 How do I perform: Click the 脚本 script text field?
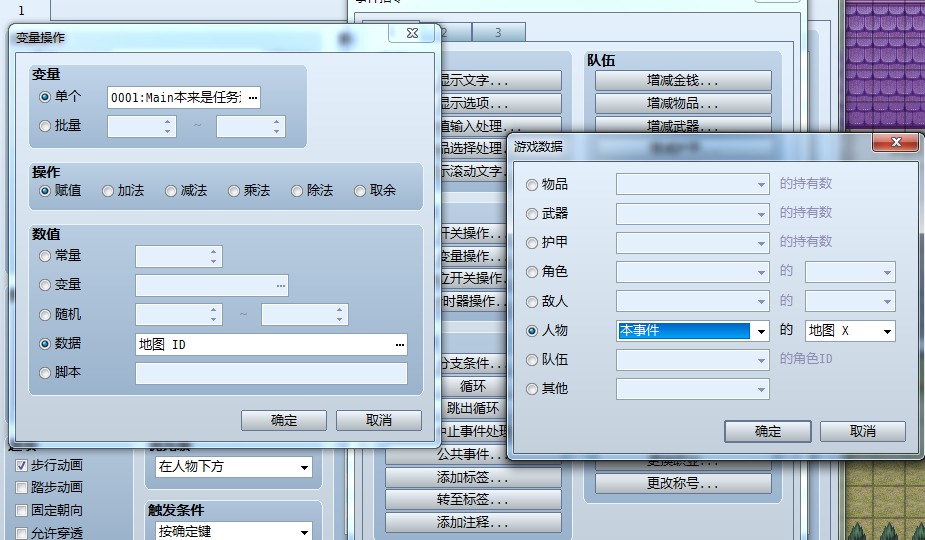271,374
